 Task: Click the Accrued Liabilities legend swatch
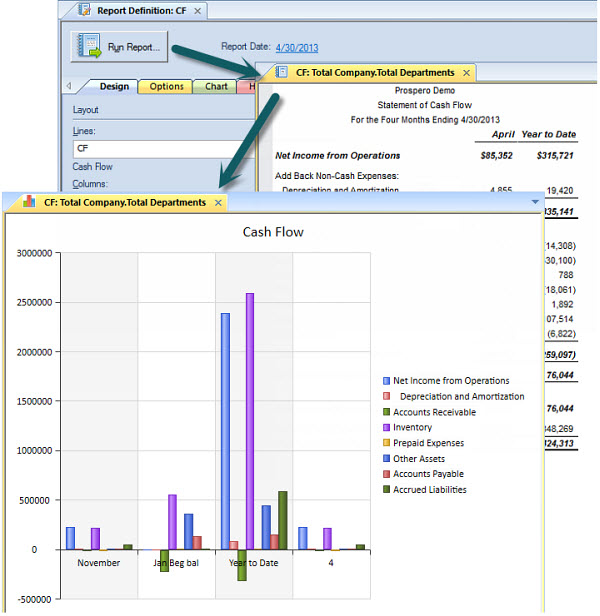point(386,490)
